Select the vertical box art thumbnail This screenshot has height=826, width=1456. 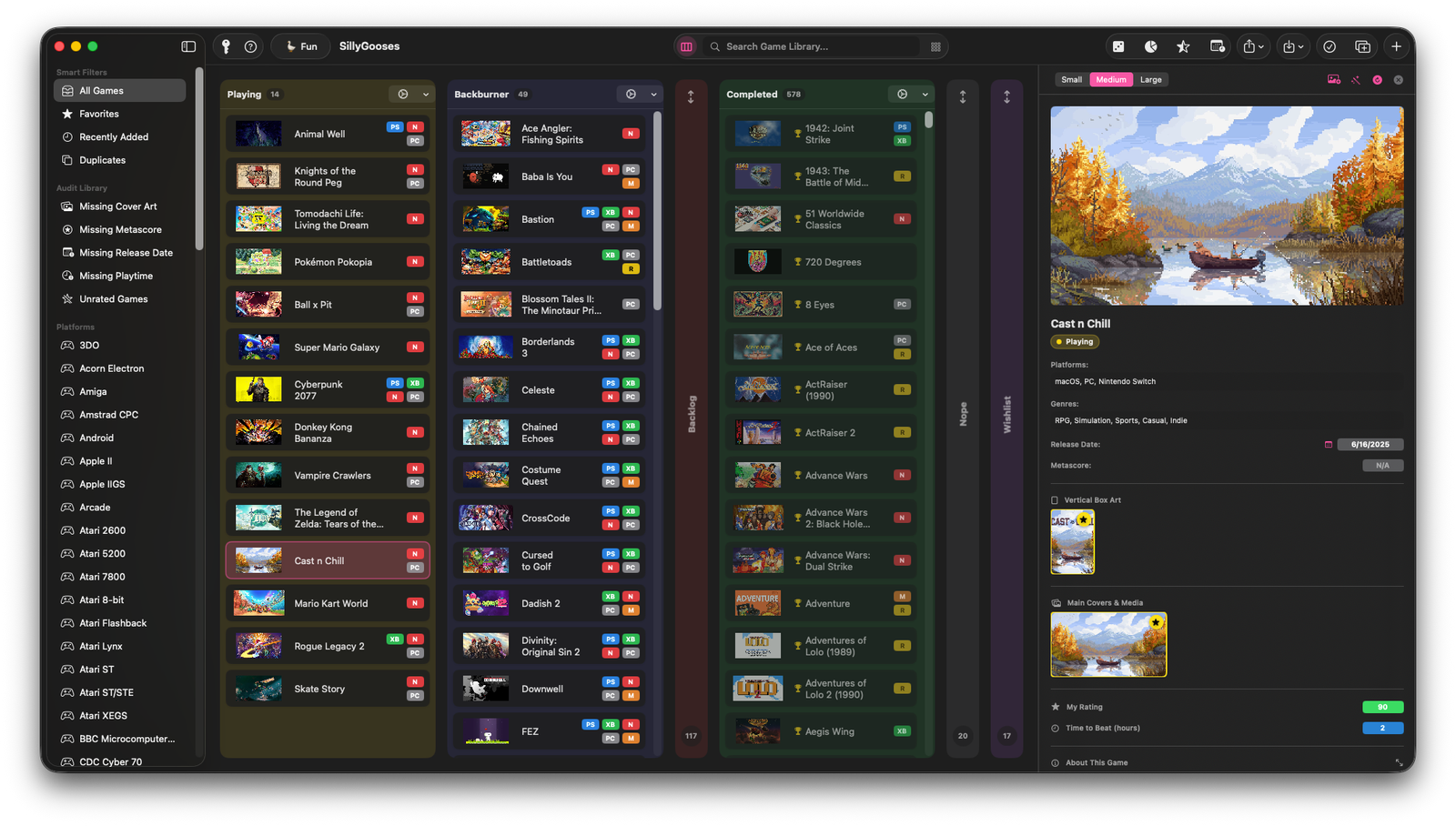pyautogui.click(x=1073, y=542)
